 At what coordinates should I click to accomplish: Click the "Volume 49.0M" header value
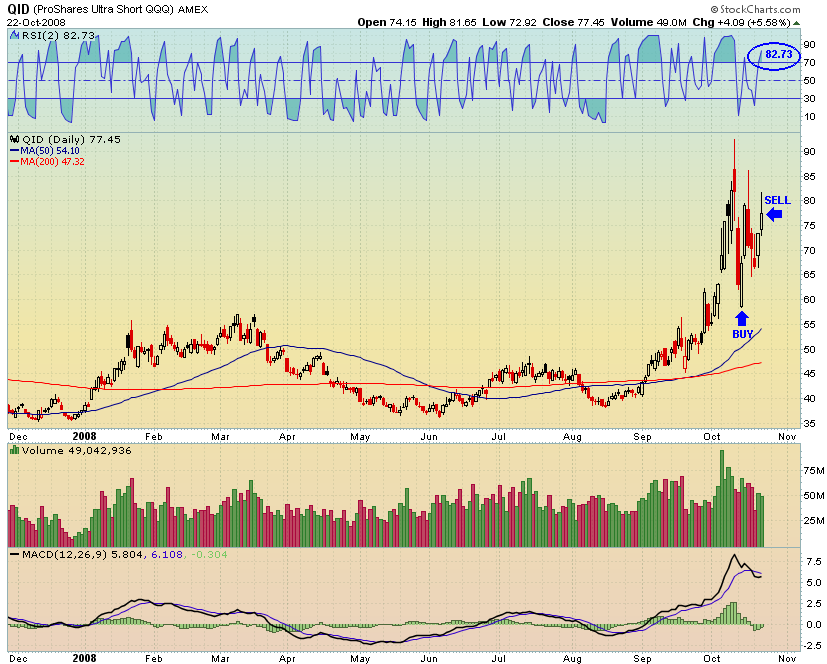pos(649,22)
